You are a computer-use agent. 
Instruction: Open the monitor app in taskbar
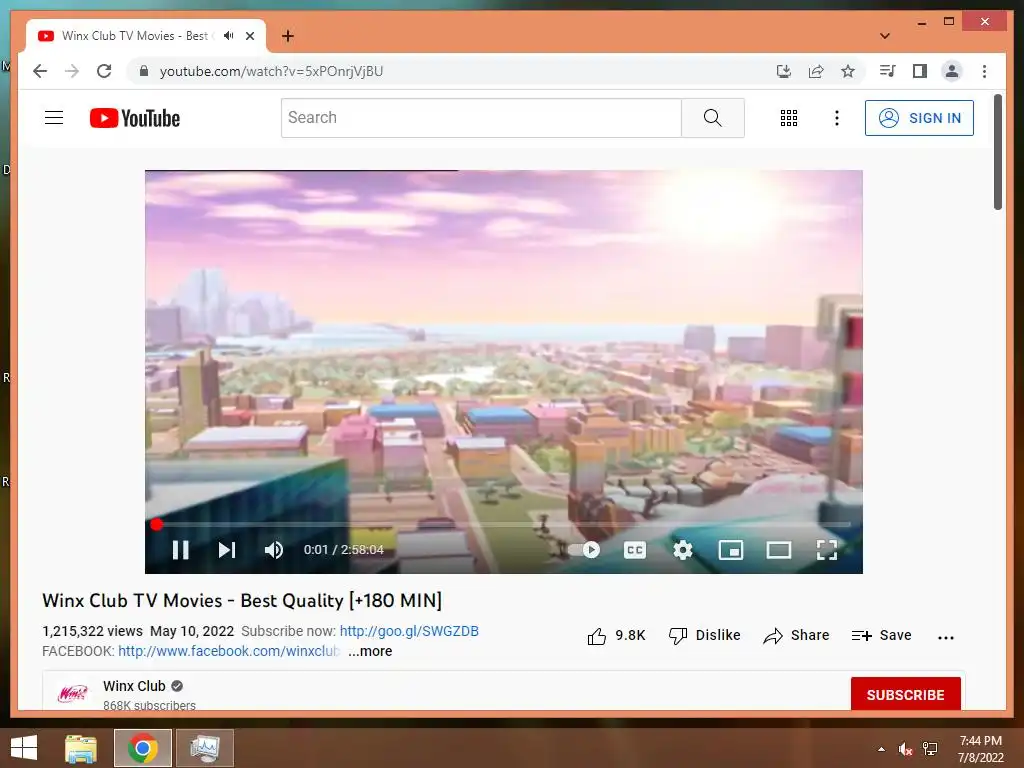(205, 748)
